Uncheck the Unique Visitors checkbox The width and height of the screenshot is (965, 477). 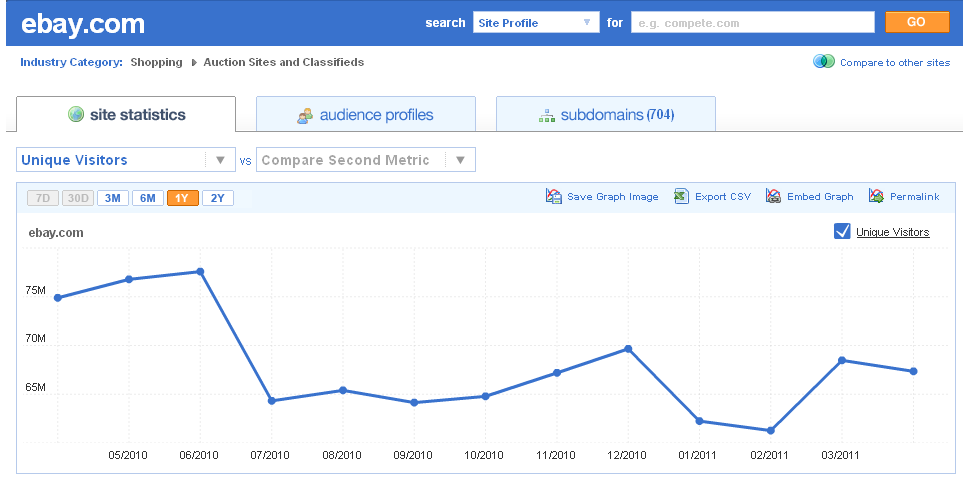tap(842, 231)
